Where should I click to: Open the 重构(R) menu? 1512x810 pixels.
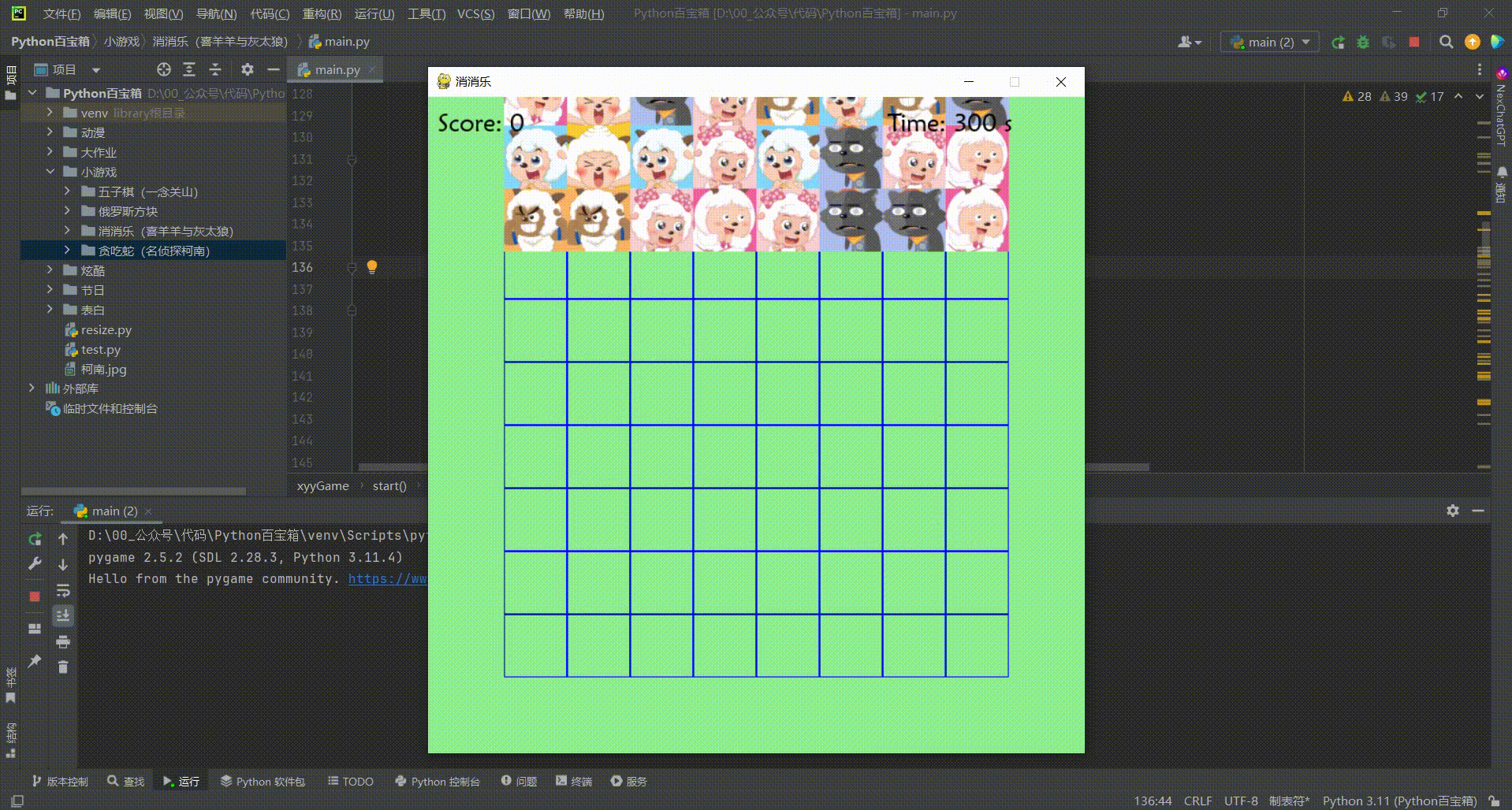click(x=322, y=14)
